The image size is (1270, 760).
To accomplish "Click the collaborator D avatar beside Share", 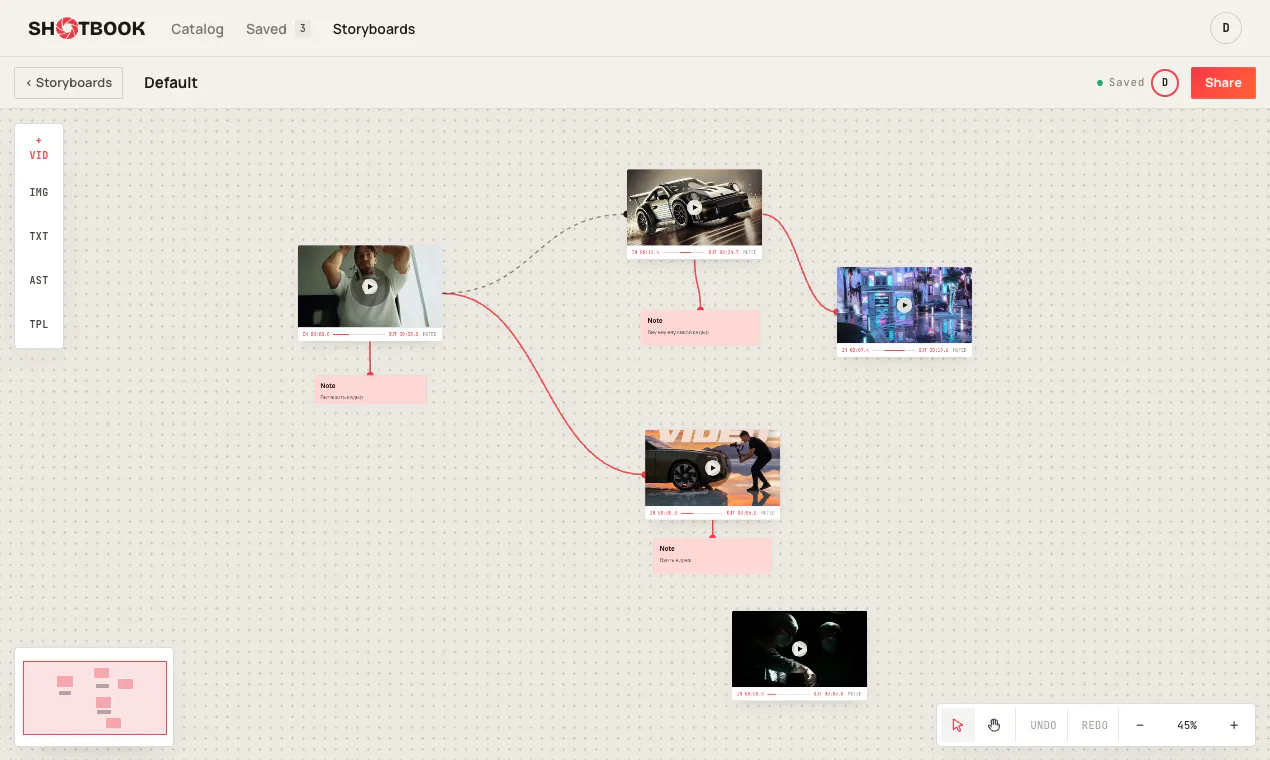I will coord(1165,83).
